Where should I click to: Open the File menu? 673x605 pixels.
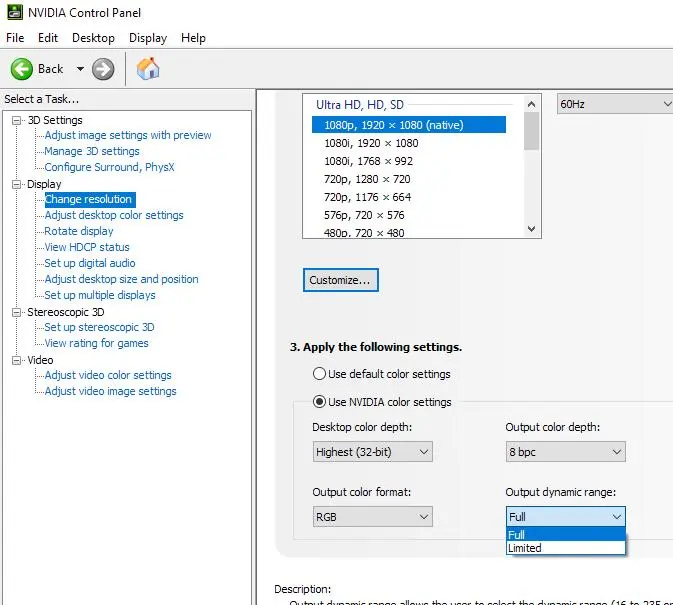pos(15,38)
